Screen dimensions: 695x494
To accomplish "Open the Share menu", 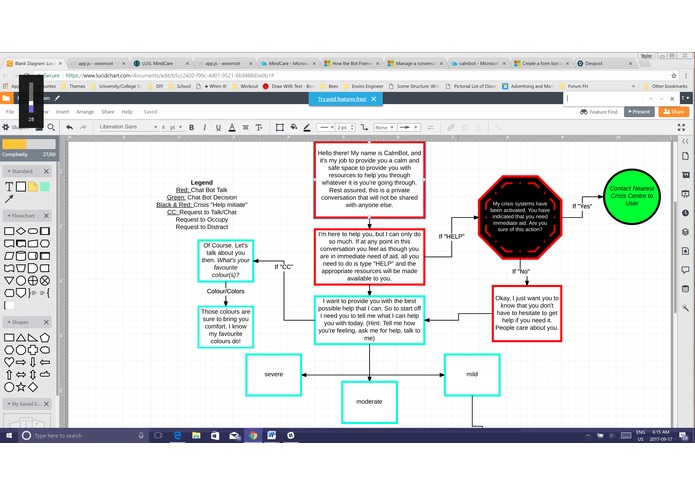I will coord(108,112).
